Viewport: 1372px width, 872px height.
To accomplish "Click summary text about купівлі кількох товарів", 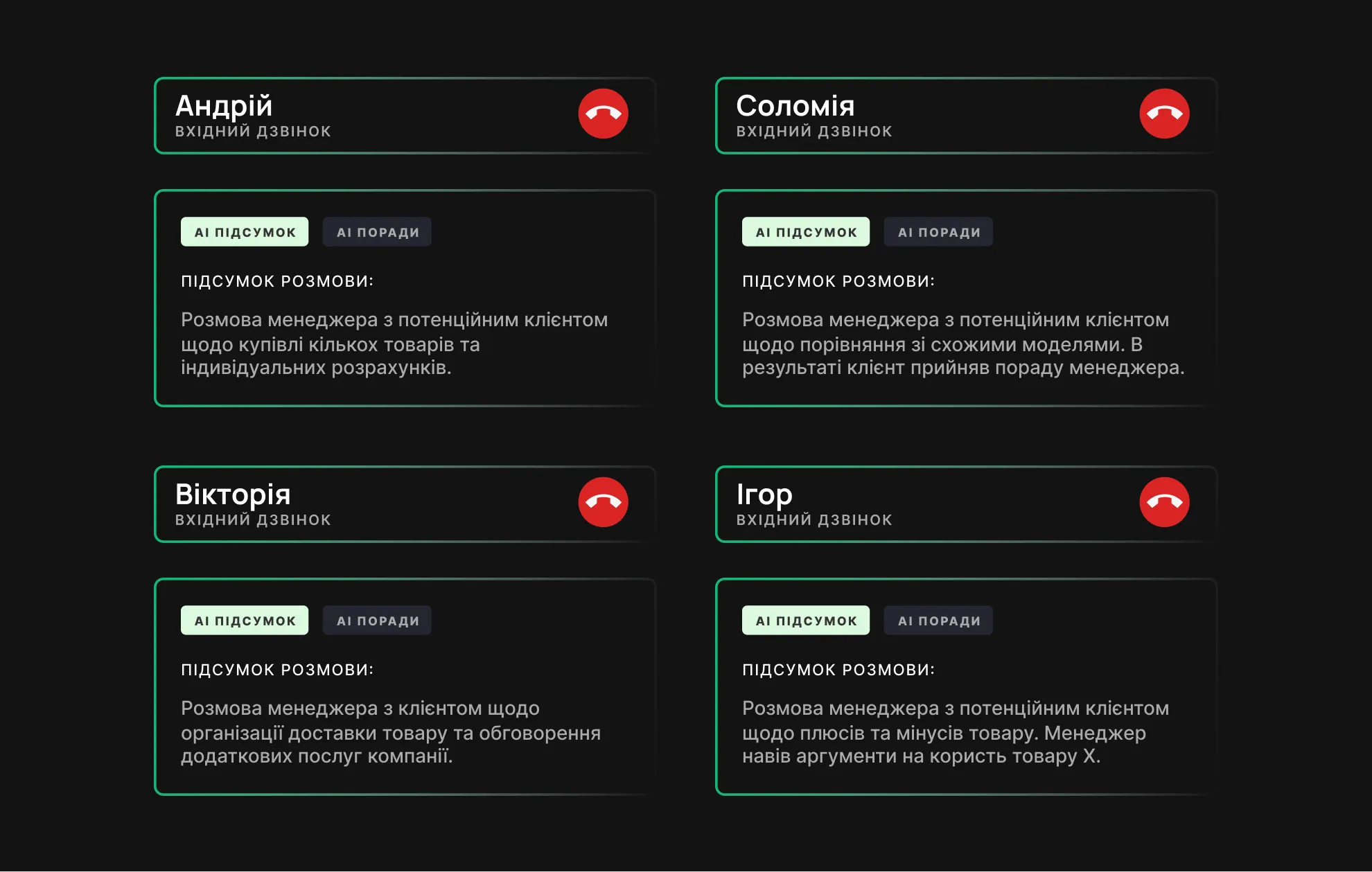I will pos(394,344).
